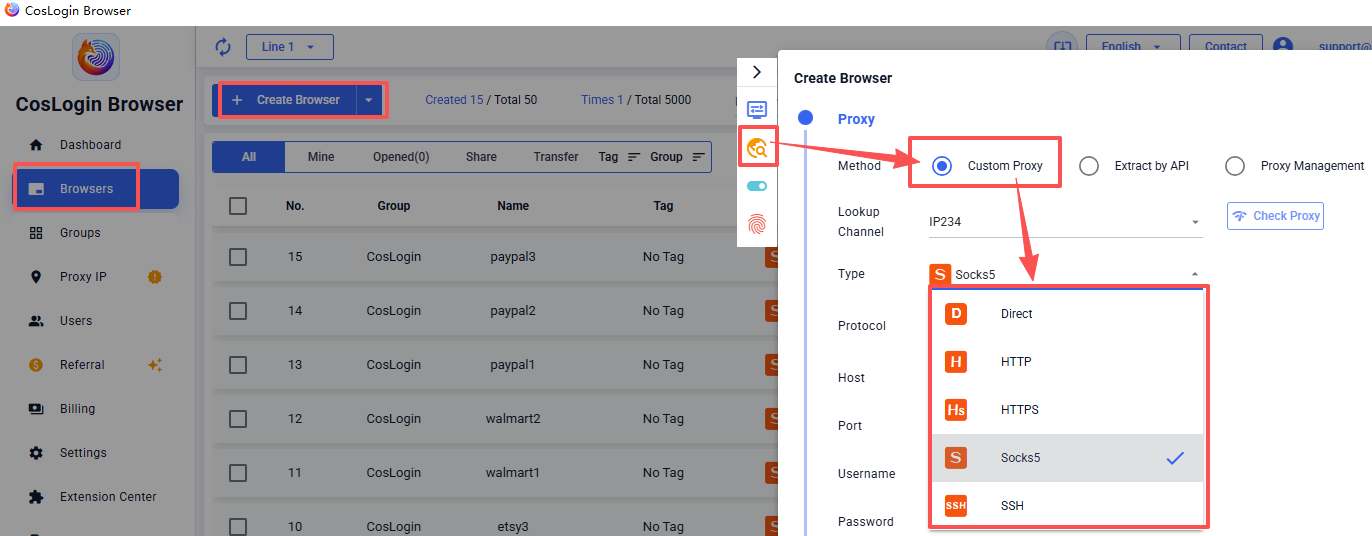This screenshot has width=1372, height=536.
Task: Click the Proxy IP location pin icon
Action: [x=36, y=277]
